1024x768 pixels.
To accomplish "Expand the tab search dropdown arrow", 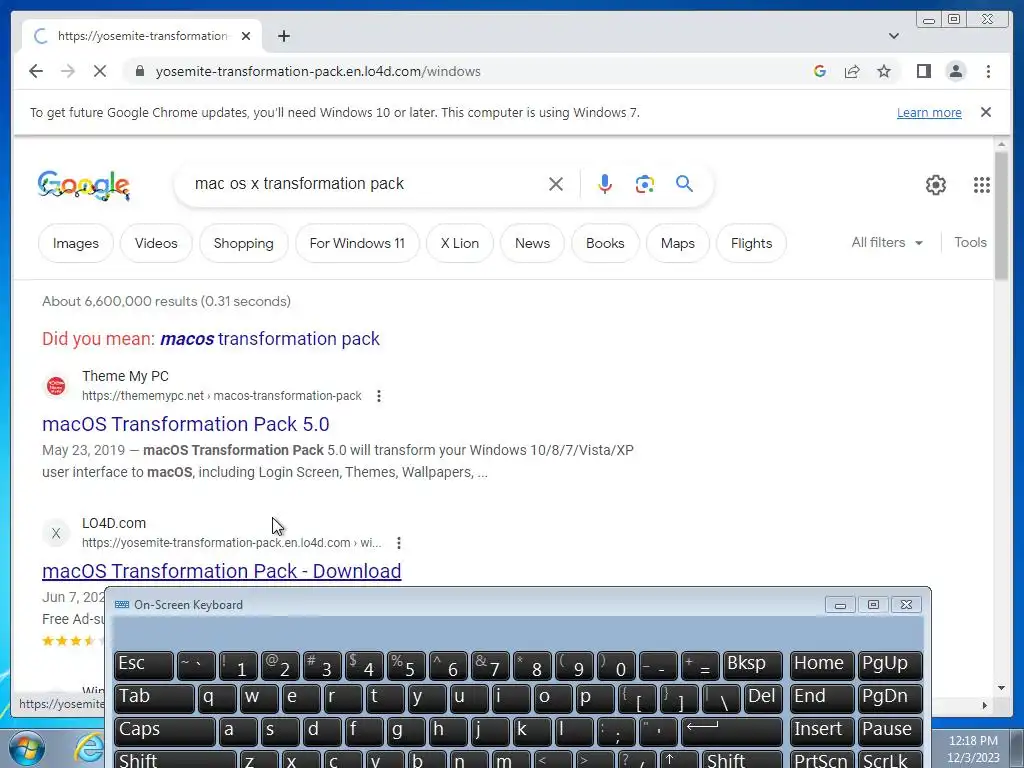I will click(893, 36).
